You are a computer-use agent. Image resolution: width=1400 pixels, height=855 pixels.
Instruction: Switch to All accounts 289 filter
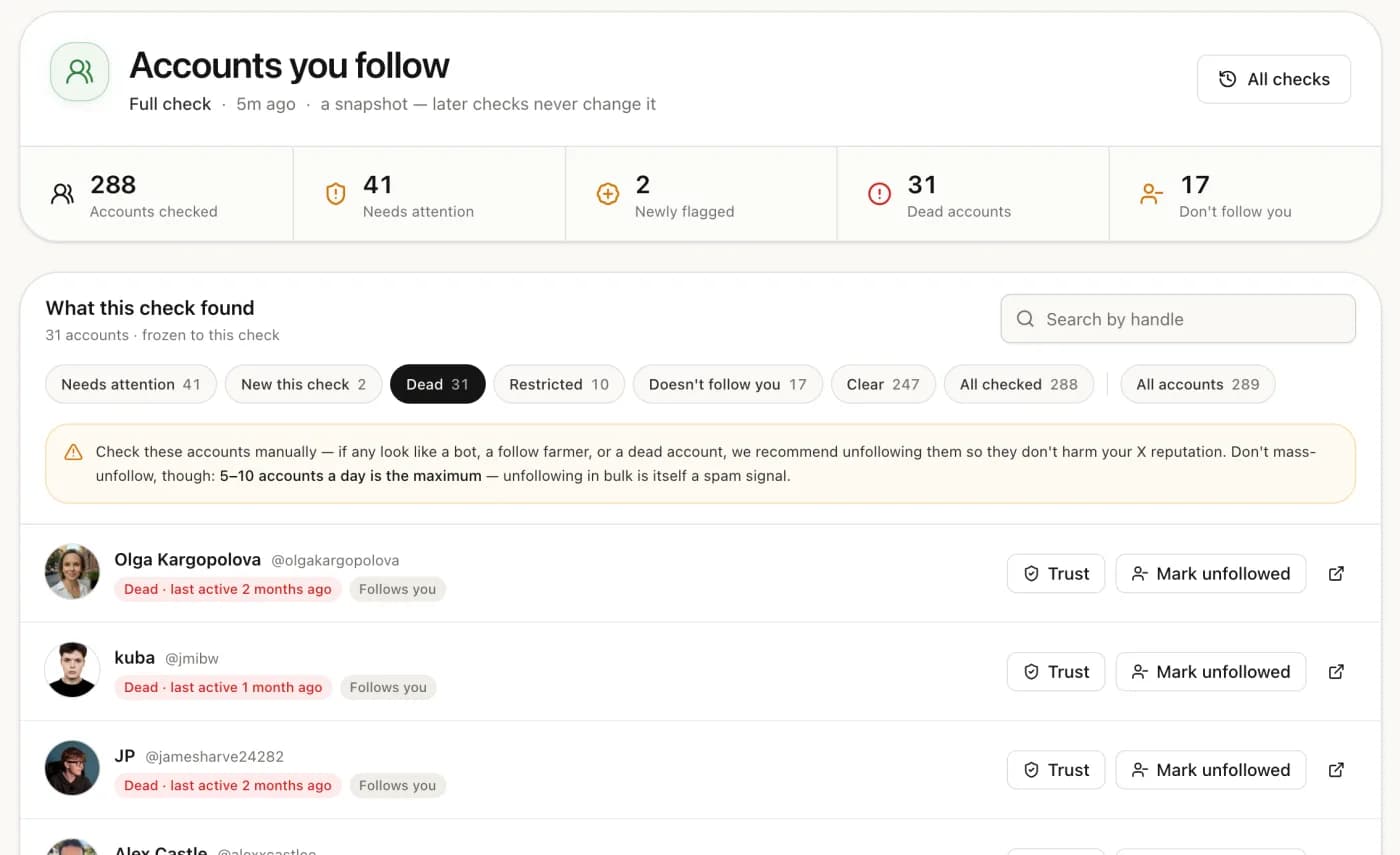(x=1198, y=384)
